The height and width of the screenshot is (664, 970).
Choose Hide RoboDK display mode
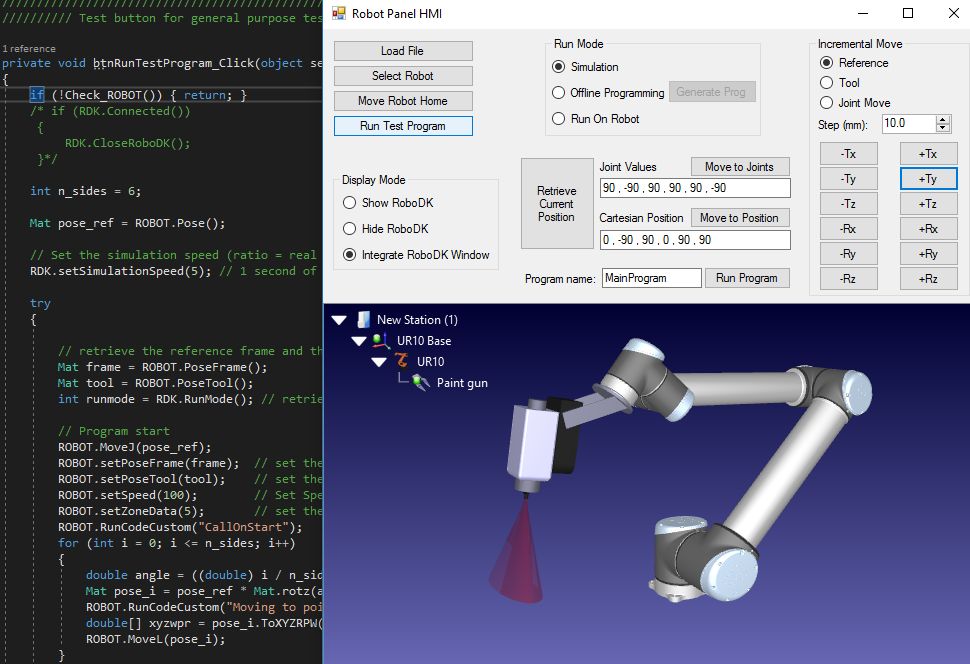coord(350,229)
